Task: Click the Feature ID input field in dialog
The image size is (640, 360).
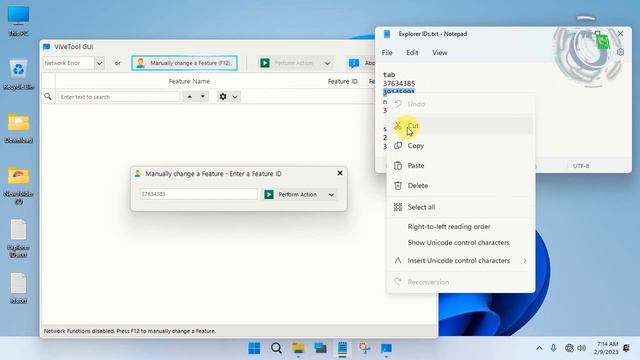Action: (x=198, y=194)
